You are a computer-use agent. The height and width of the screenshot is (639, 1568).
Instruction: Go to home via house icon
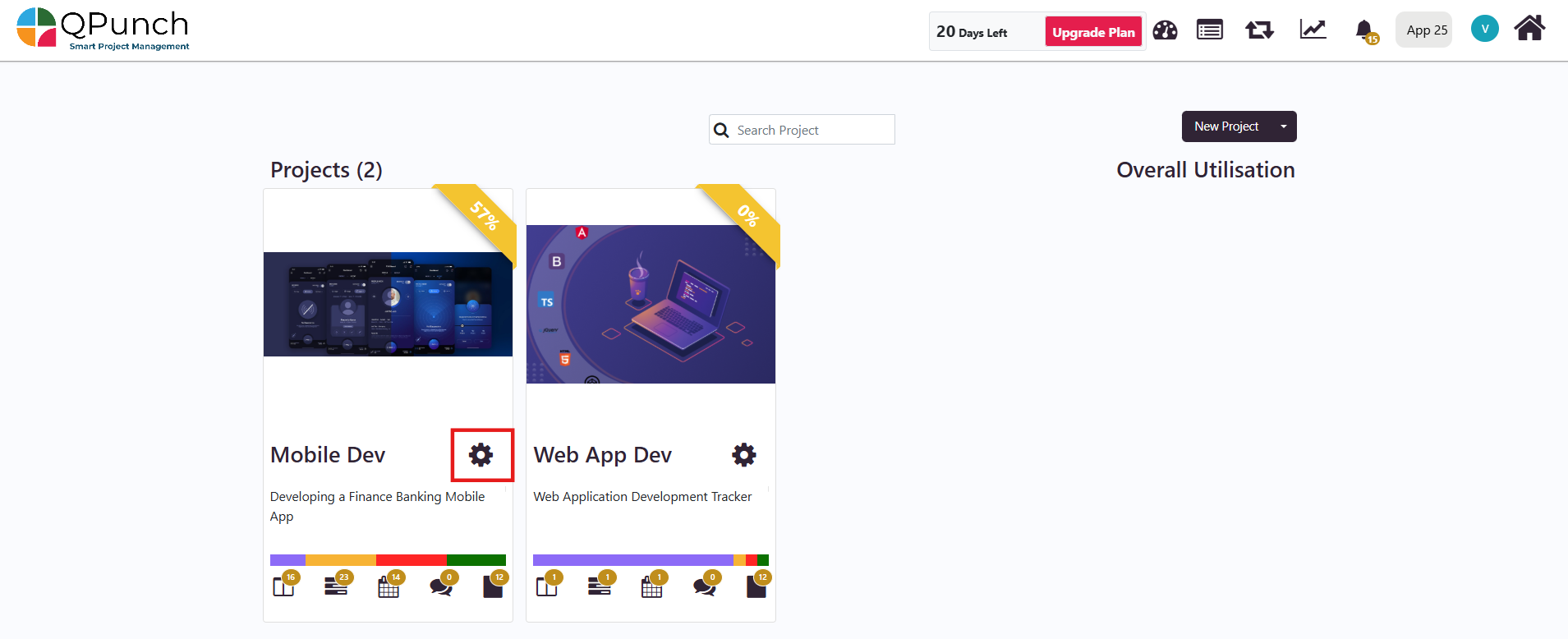point(1529,28)
